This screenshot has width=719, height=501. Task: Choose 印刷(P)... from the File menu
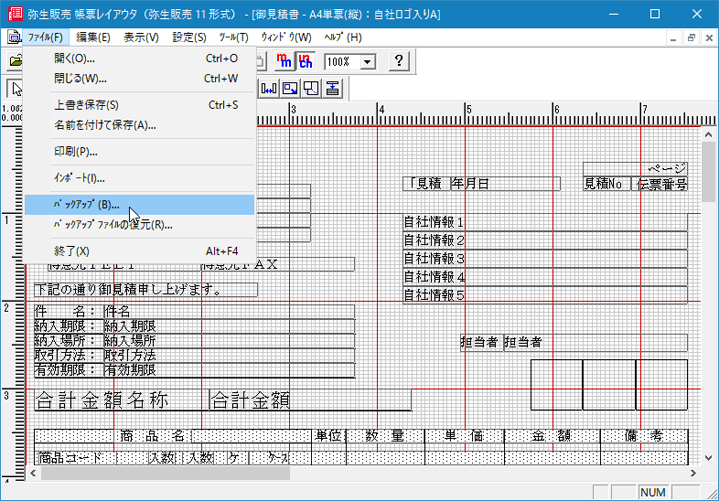(x=139, y=152)
